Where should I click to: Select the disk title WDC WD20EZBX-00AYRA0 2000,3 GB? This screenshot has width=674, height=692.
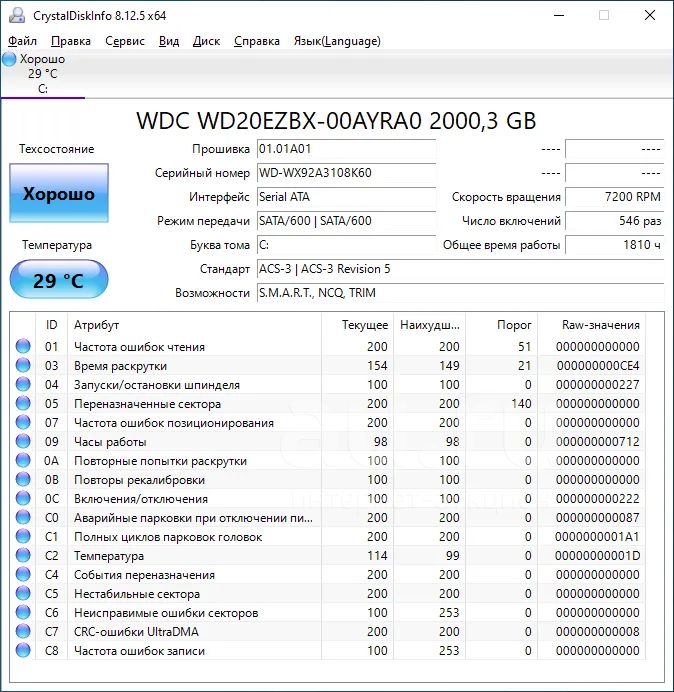pos(336,120)
